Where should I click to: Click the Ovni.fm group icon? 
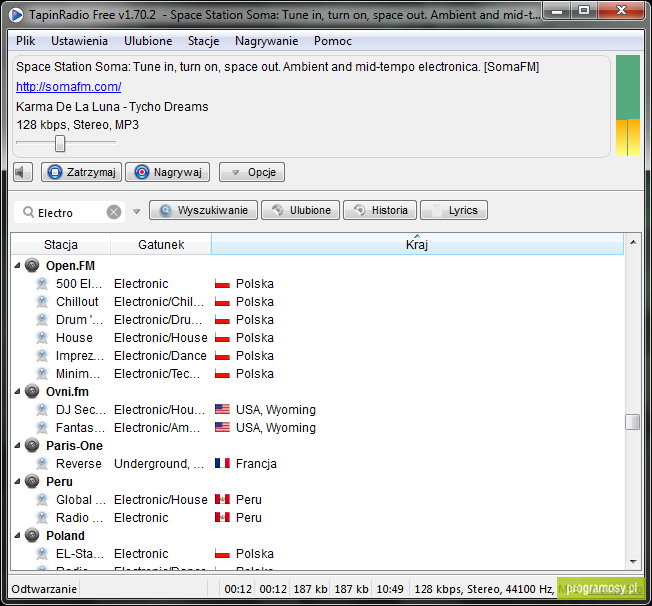pos(32,391)
